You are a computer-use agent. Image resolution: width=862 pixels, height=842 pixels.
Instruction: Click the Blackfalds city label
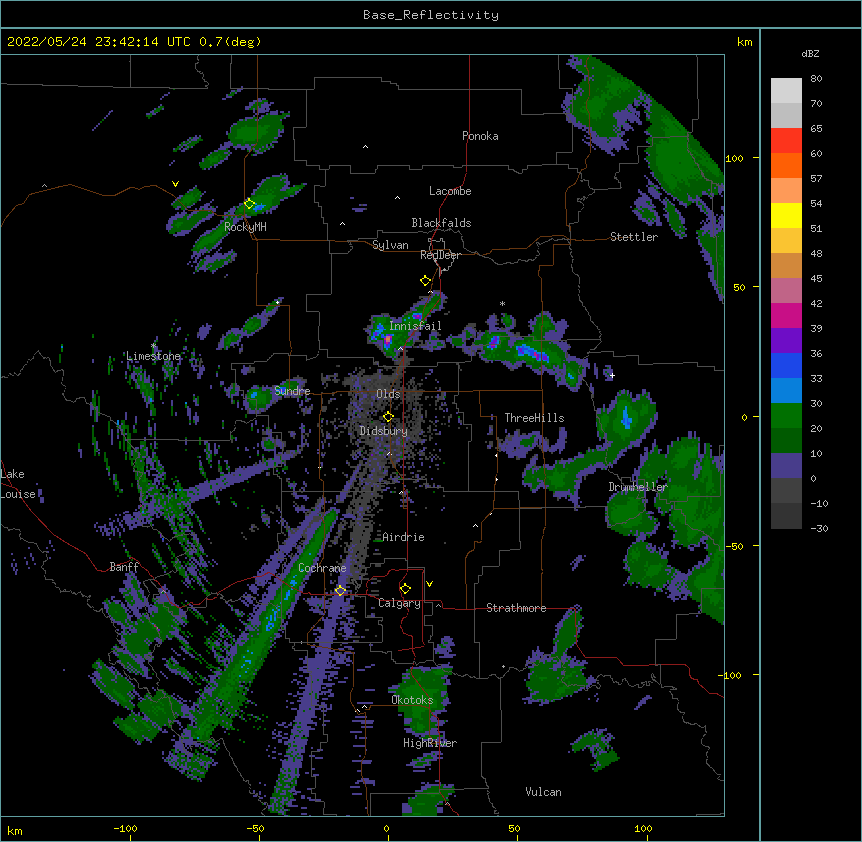pos(441,223)
